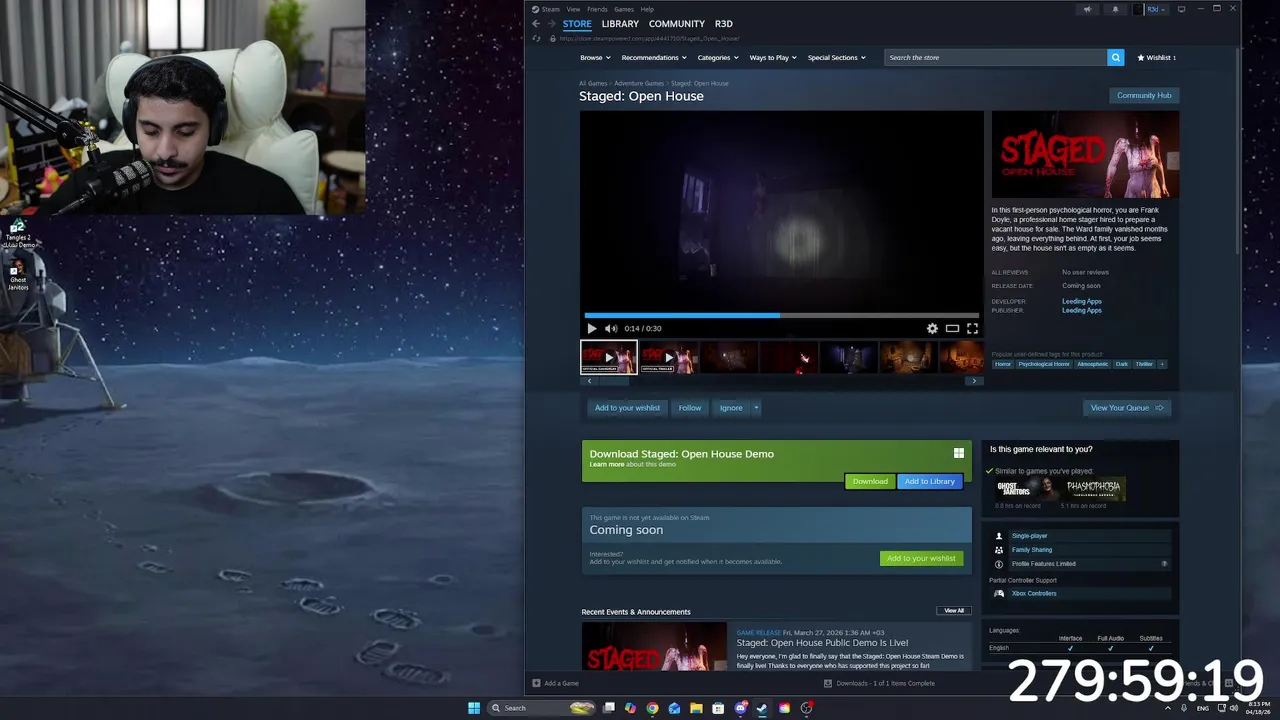Click Add a Game plus icon
Image resolution: width=1280 pixels, height=720 pixels.
[536, 683]
